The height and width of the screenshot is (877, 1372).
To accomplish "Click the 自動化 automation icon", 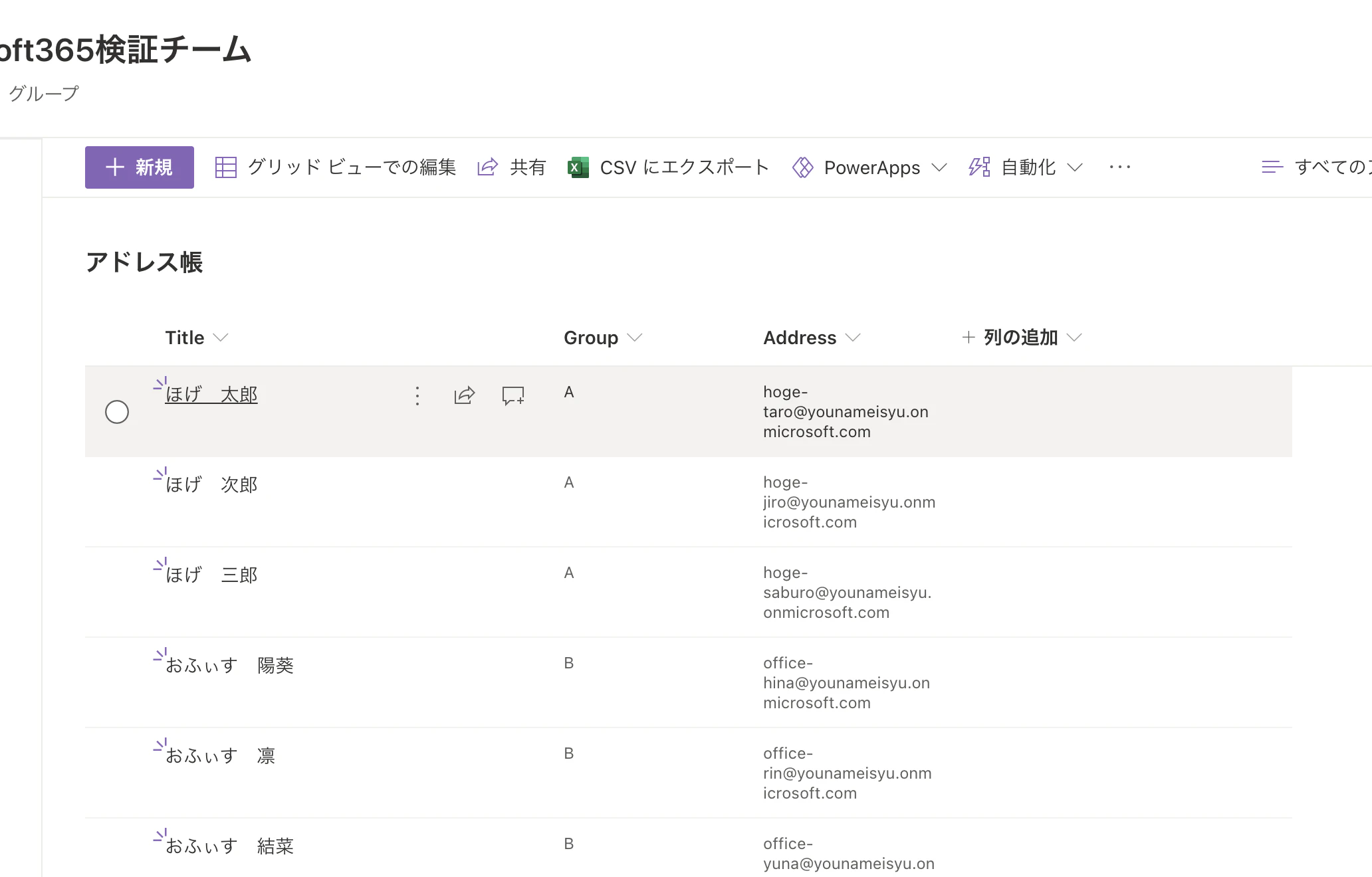I will click(980, 167).
